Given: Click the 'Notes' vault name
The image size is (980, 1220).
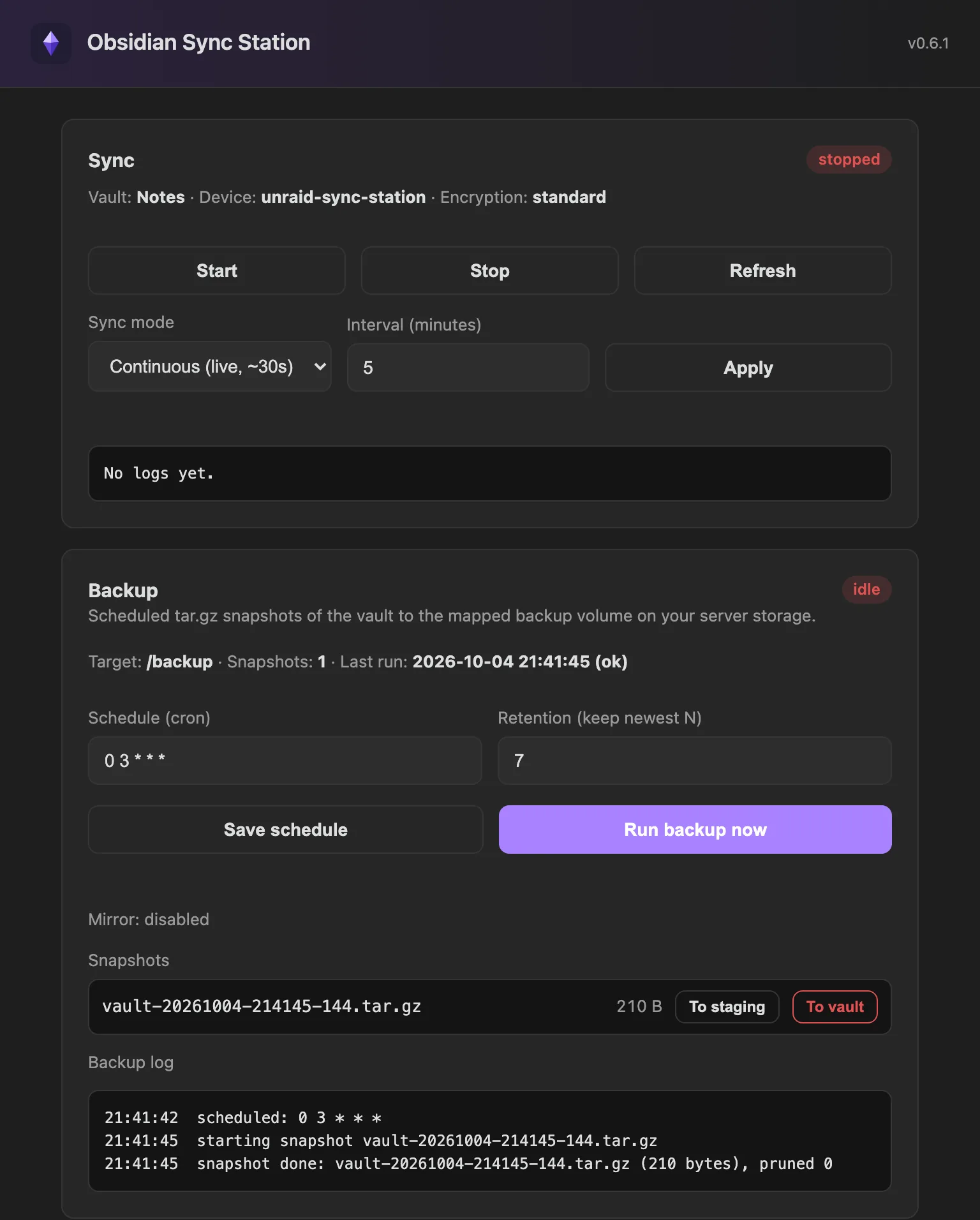Looking at the screenshot, I should point(161,197).
